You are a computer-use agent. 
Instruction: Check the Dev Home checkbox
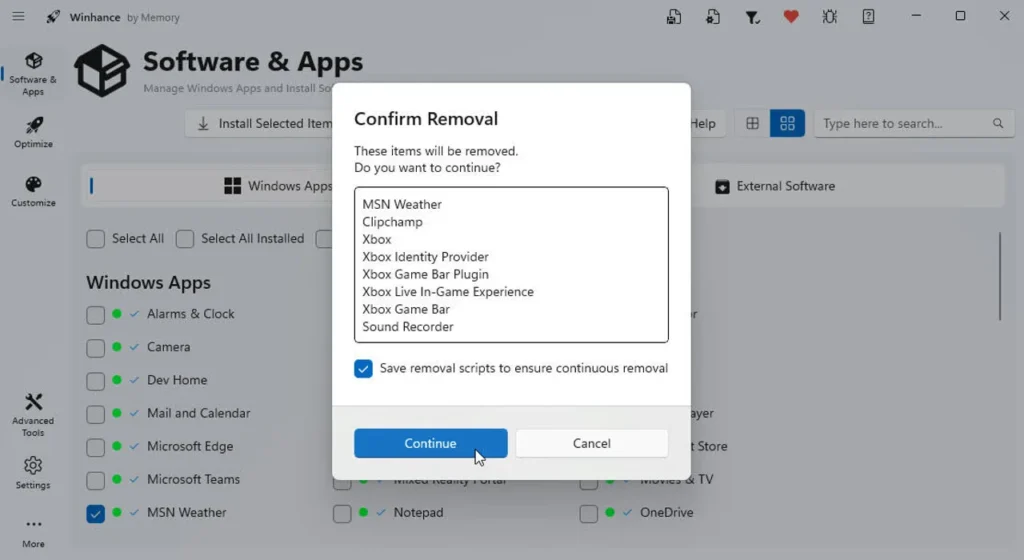[95, 381]
